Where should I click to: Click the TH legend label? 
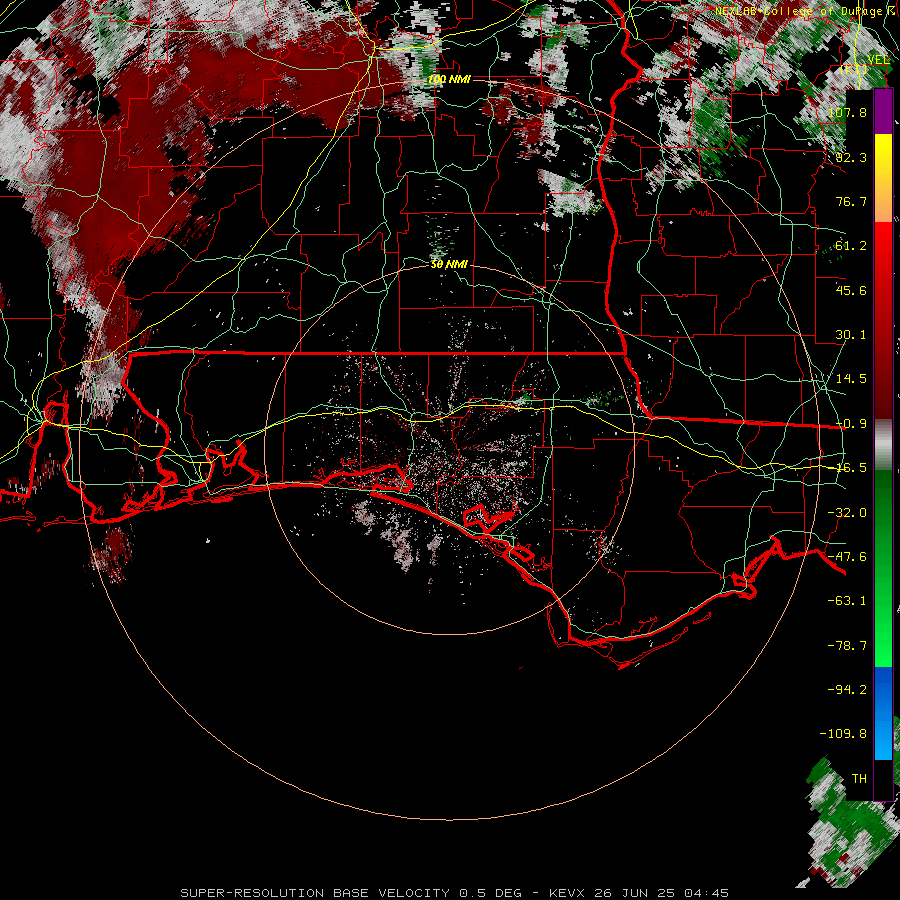[859, 778]
